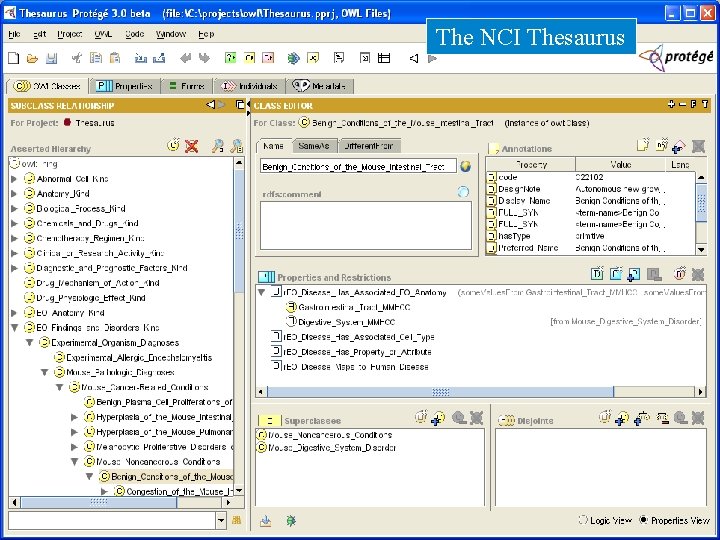Image resolution: width=720 pixels, height=540 pixels.
Task: Select the rEO_Disease_Maps_to_Human_Disease property
Action: (x=356, y=366)
